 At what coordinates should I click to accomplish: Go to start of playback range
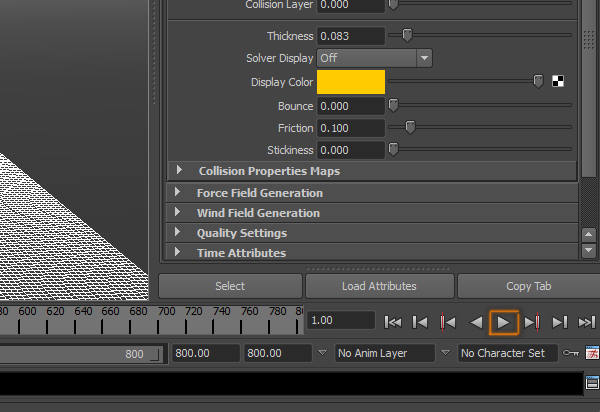point(394,321)
